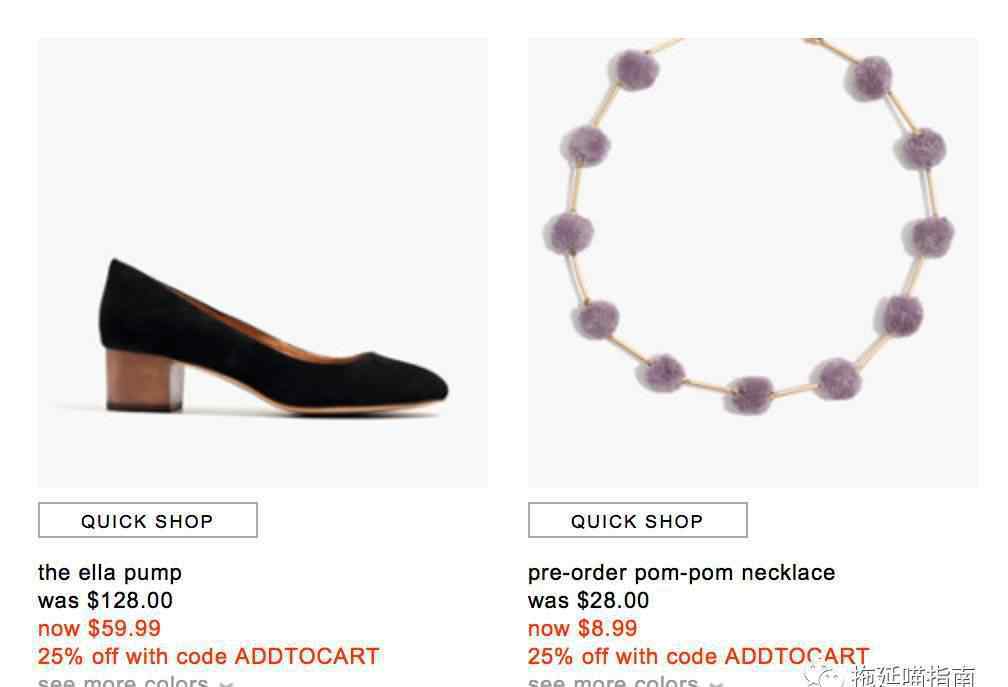The width and height of the screenshot is (1008, 687).
Task: Click the chevron beside necklace's more colors
Action: click(716, 683)
